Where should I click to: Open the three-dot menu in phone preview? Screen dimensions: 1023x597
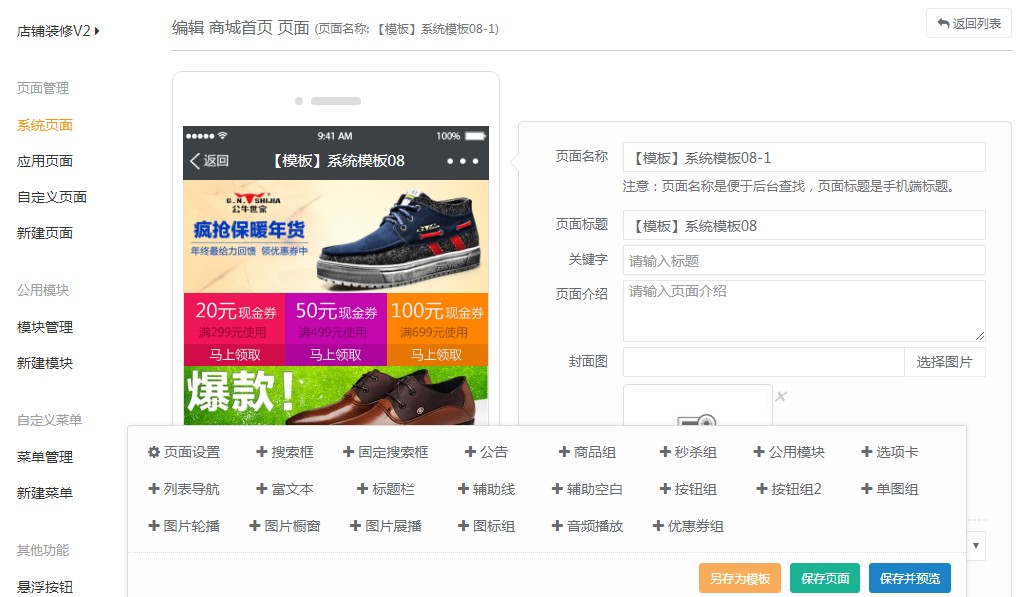(463, 161)
